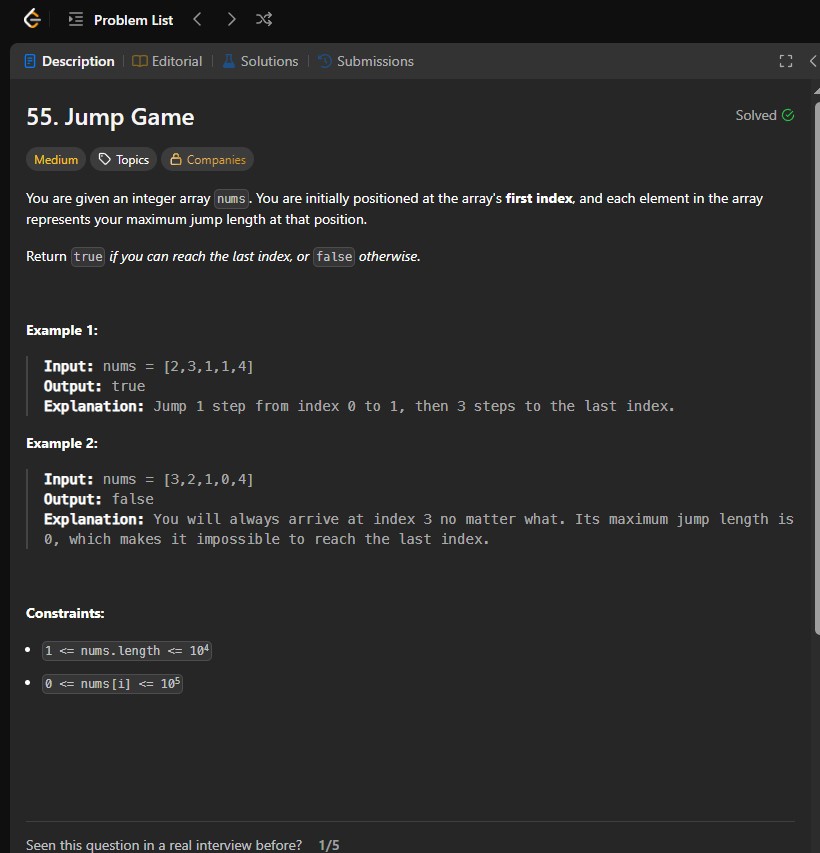Viewport: 820px width, 853px height.
Task: Expand the Topics tag
Action: click(x=123, y=160)
